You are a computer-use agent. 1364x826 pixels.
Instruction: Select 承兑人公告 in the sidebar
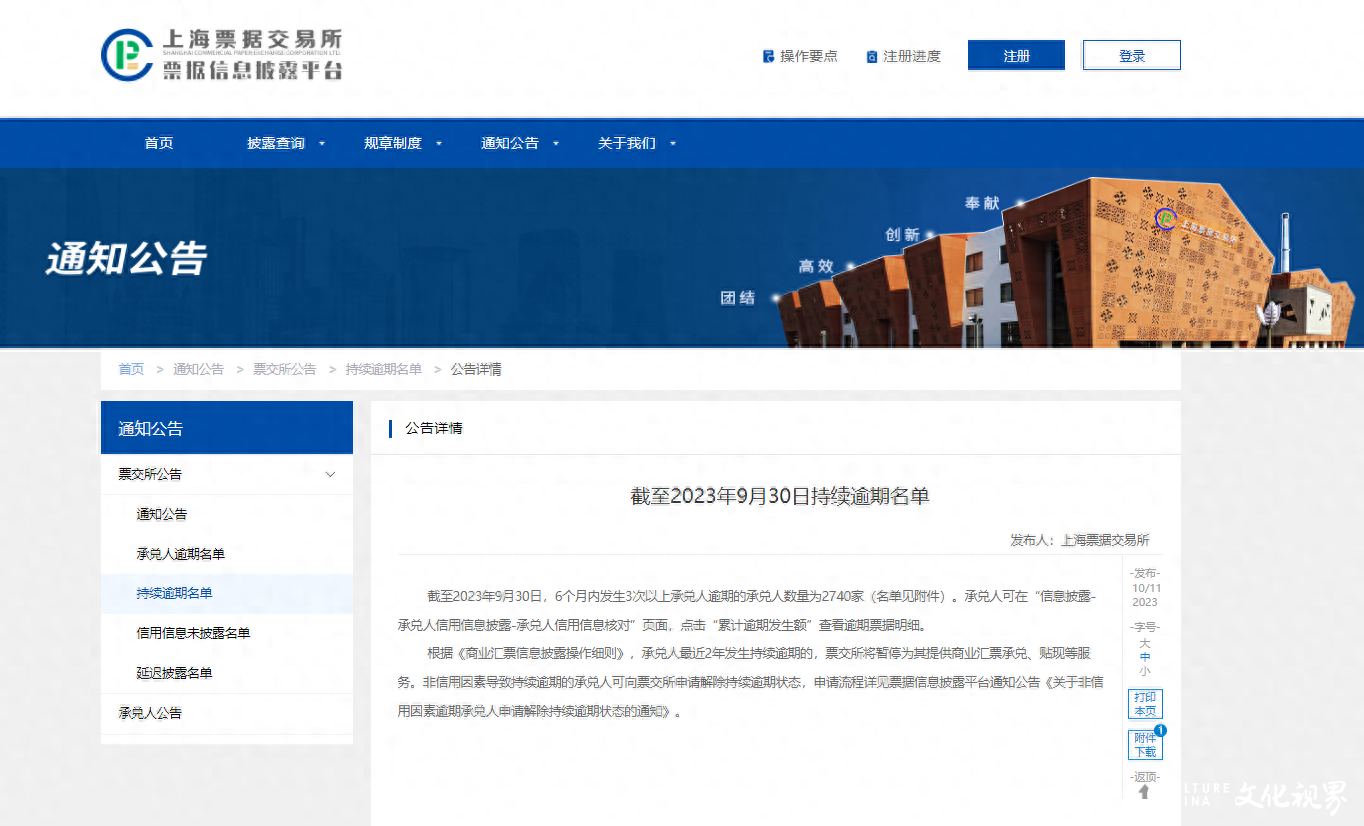227,713
